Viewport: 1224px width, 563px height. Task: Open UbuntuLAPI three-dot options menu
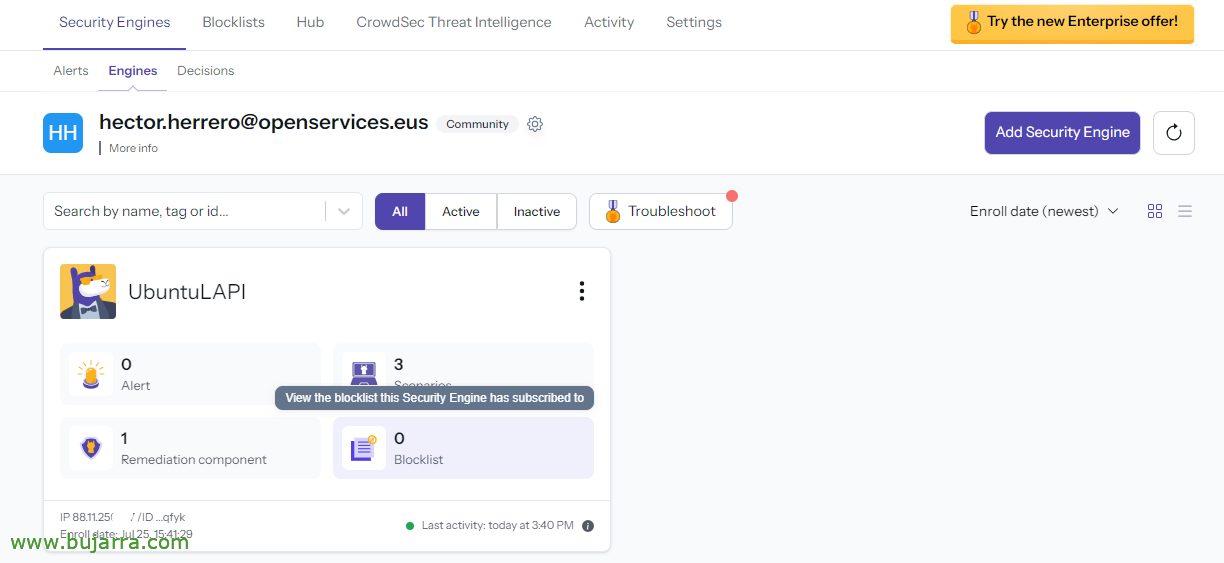582,291
